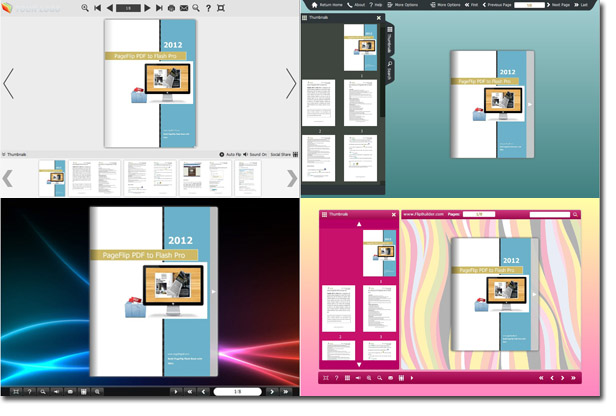Toggle sound speaker in black viewer toolbar
The height and width of the screenshot is (416, 616).
click(56, 391)
